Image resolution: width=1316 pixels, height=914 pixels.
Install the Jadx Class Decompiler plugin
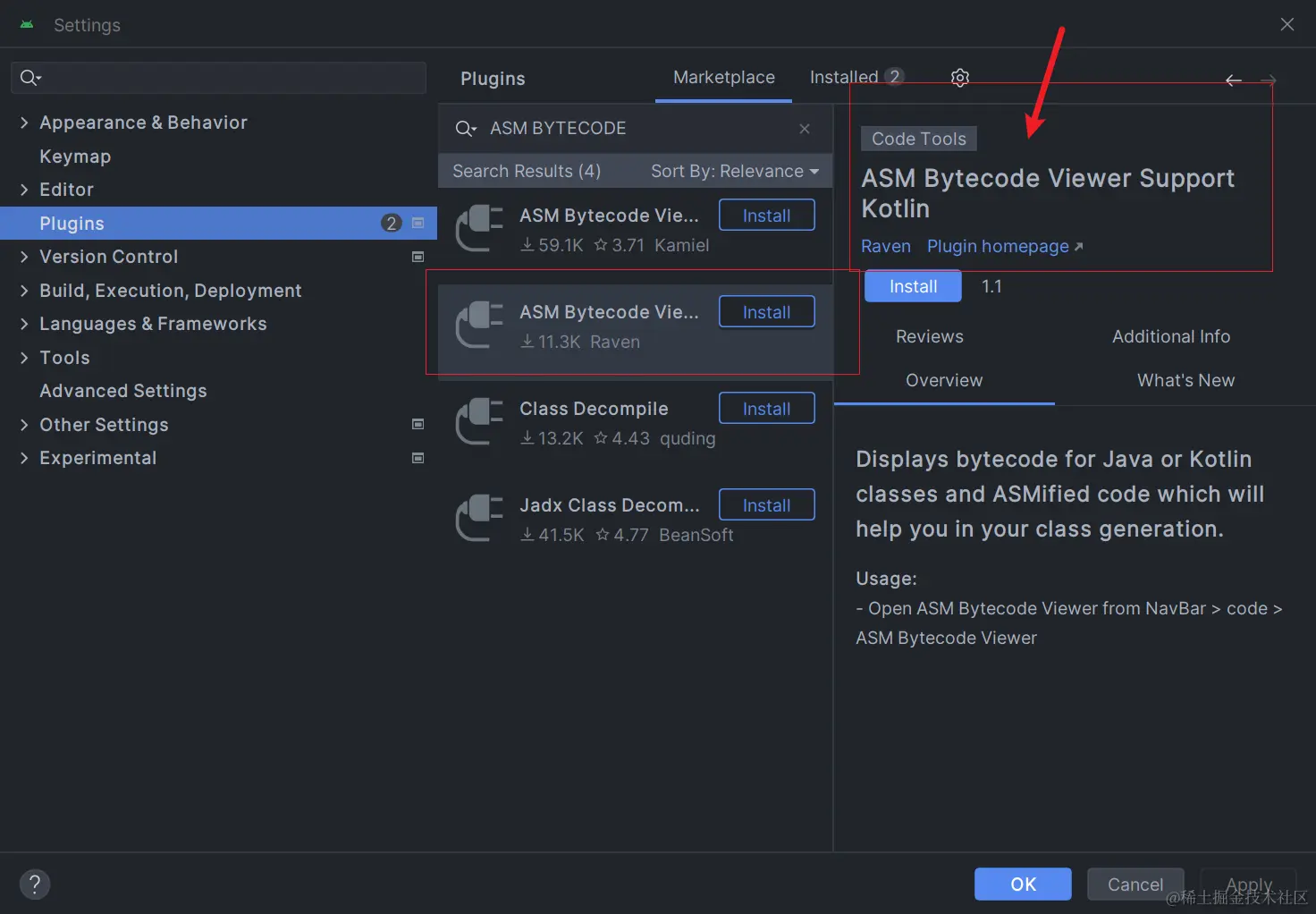coord(767,505)
